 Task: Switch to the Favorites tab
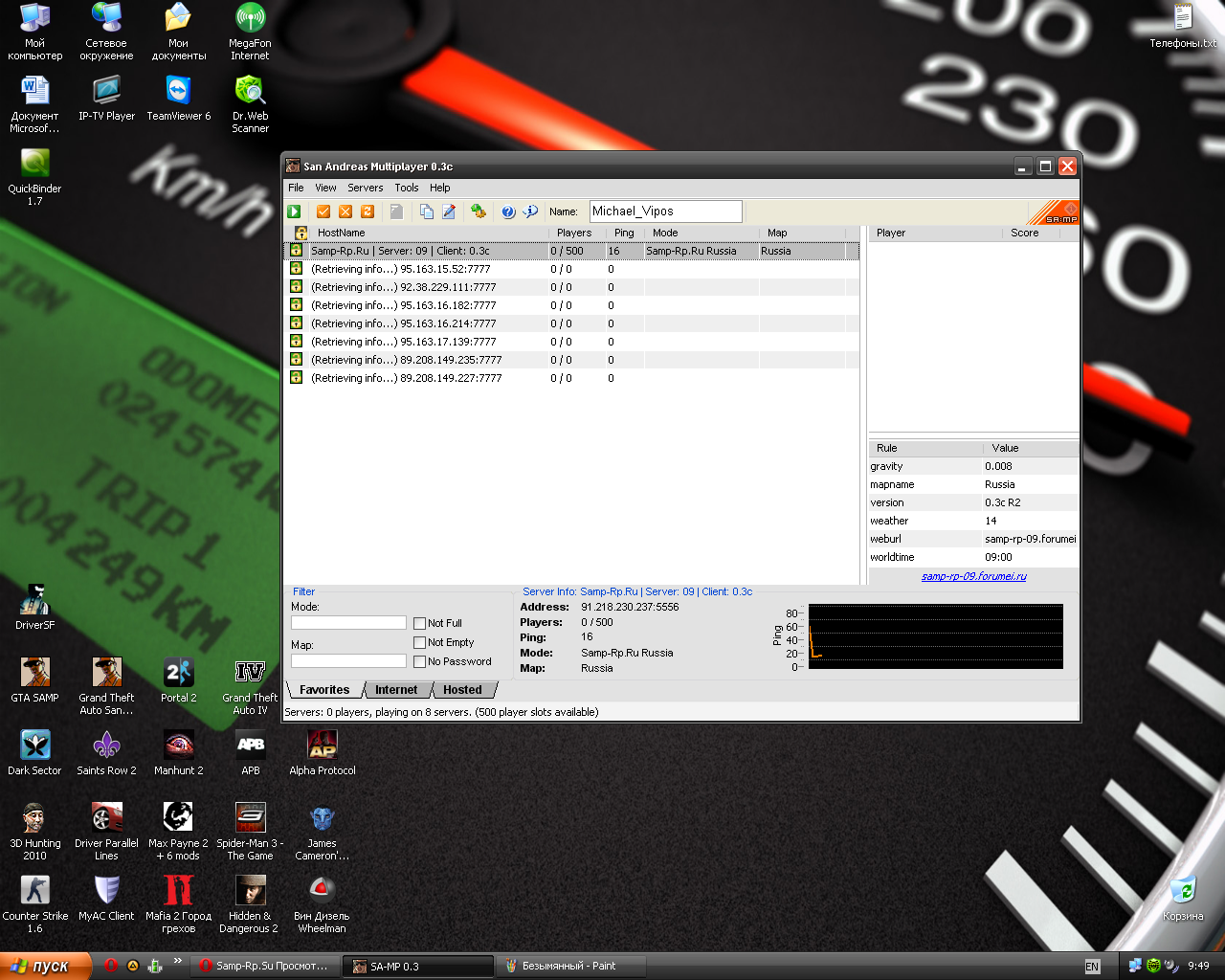coord(324,690)
